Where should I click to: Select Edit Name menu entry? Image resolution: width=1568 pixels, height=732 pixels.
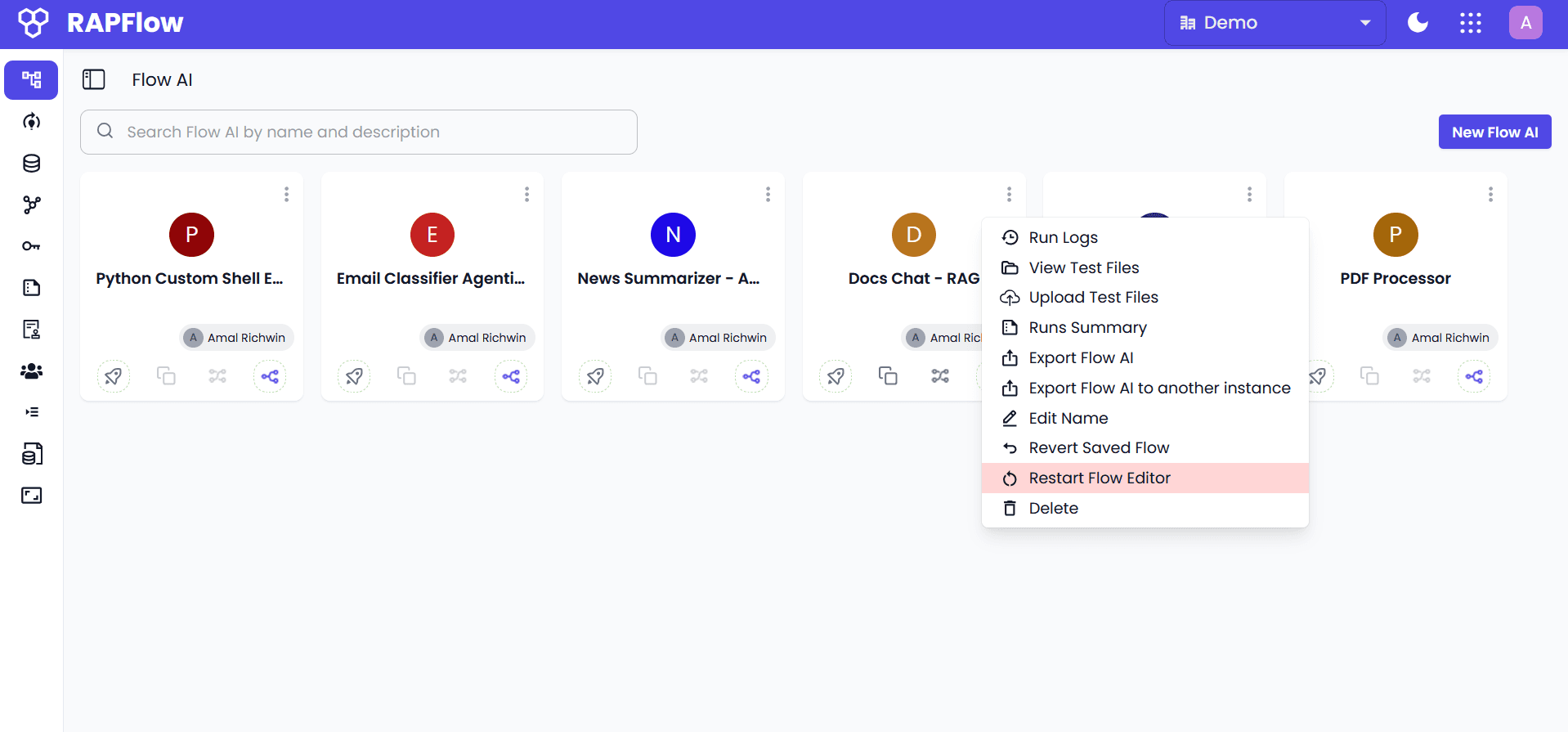coord(1145,418)
